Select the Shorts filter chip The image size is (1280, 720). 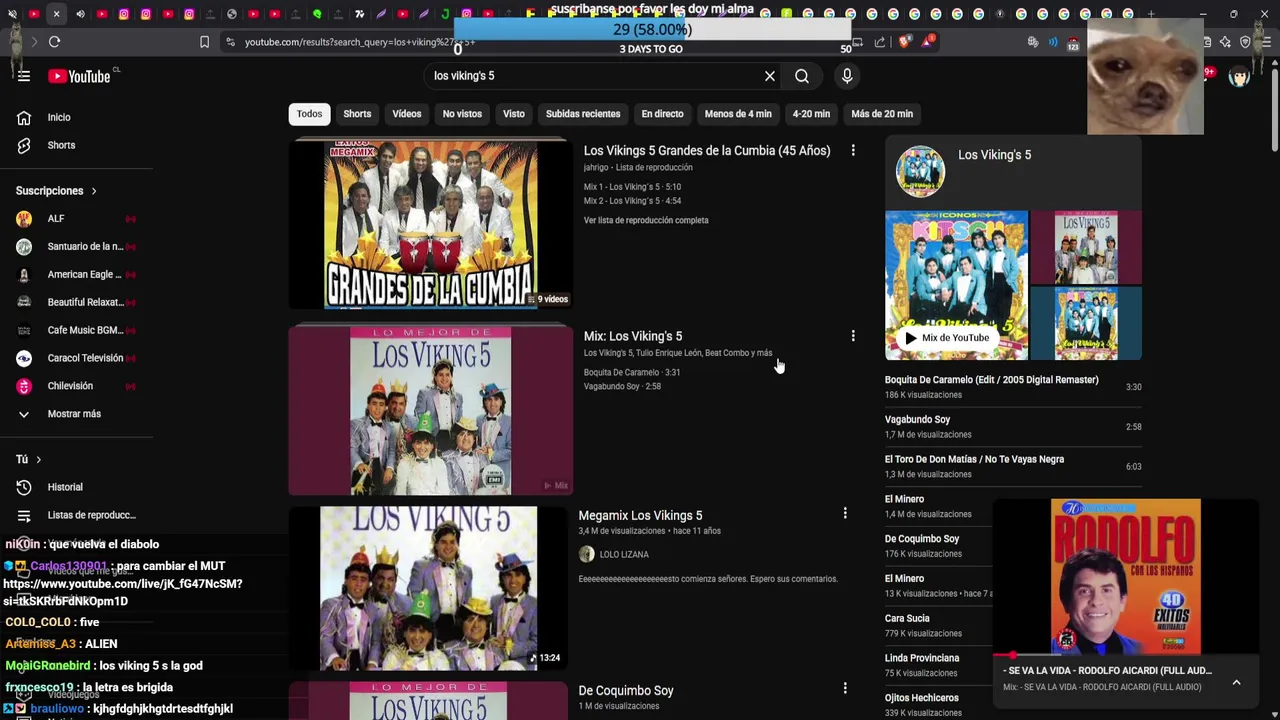(x=357, y=114)
